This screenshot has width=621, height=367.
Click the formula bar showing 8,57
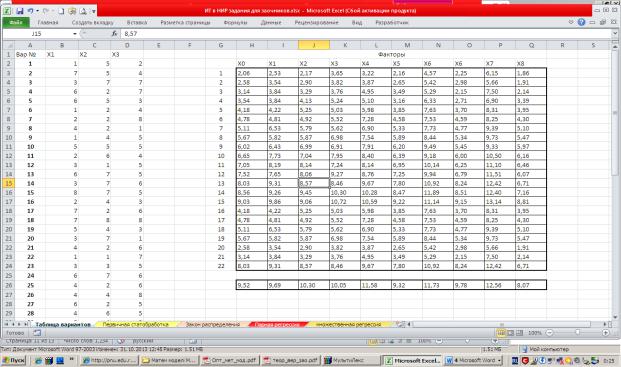click(x=366, y=34)
